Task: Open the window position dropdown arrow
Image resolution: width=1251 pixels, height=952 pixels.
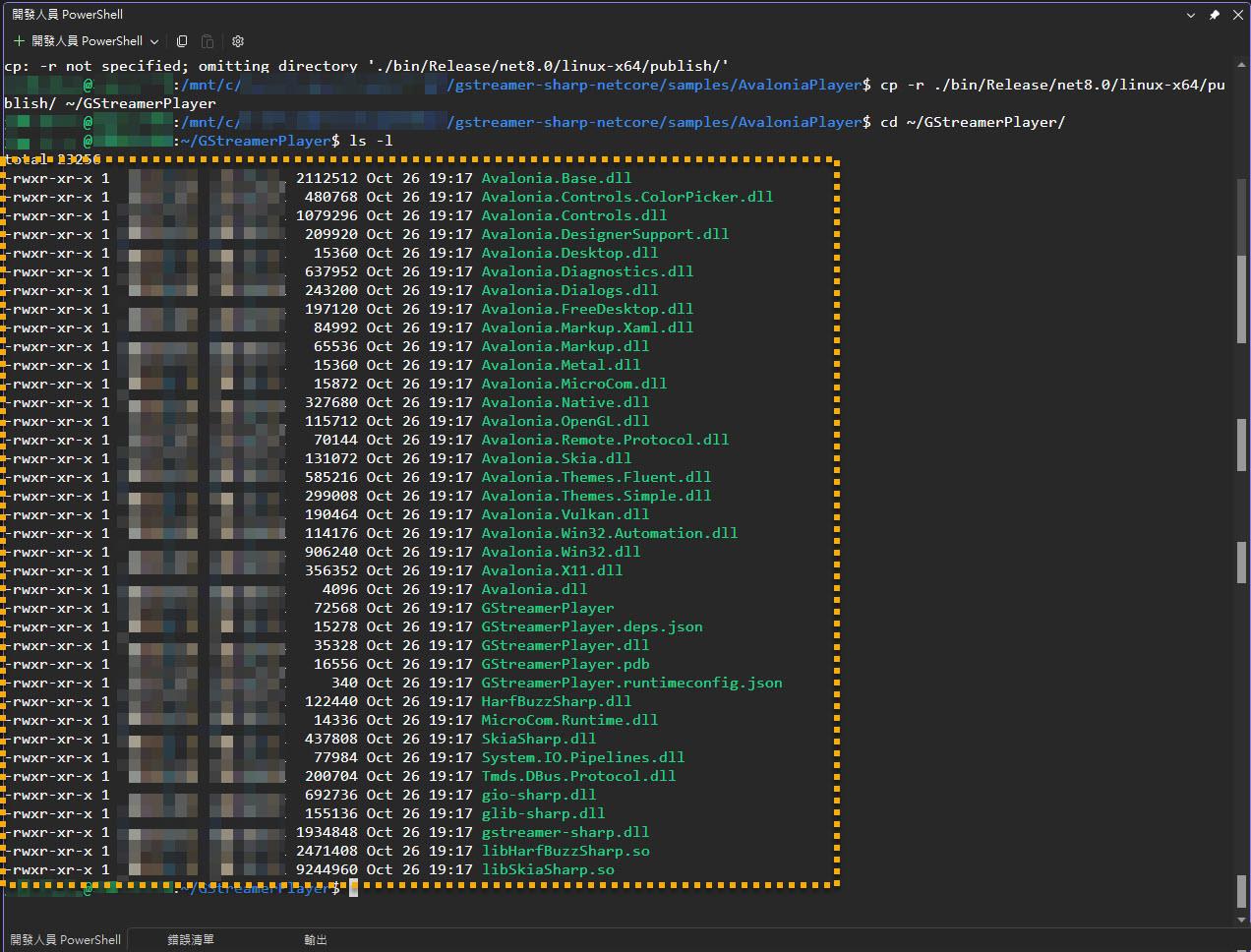Action: tap(1191, 15)
